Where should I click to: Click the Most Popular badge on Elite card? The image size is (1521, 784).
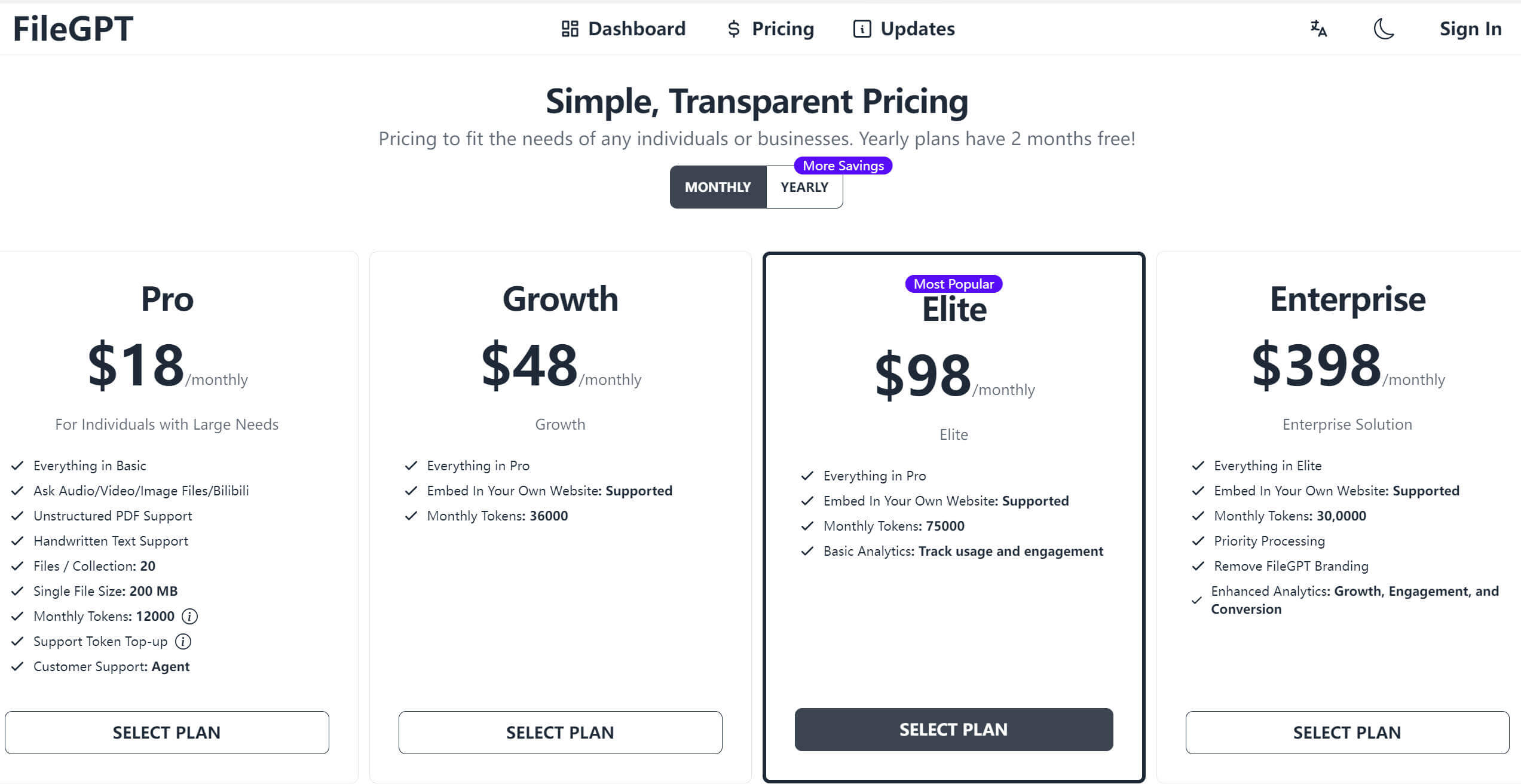(953, 284)
